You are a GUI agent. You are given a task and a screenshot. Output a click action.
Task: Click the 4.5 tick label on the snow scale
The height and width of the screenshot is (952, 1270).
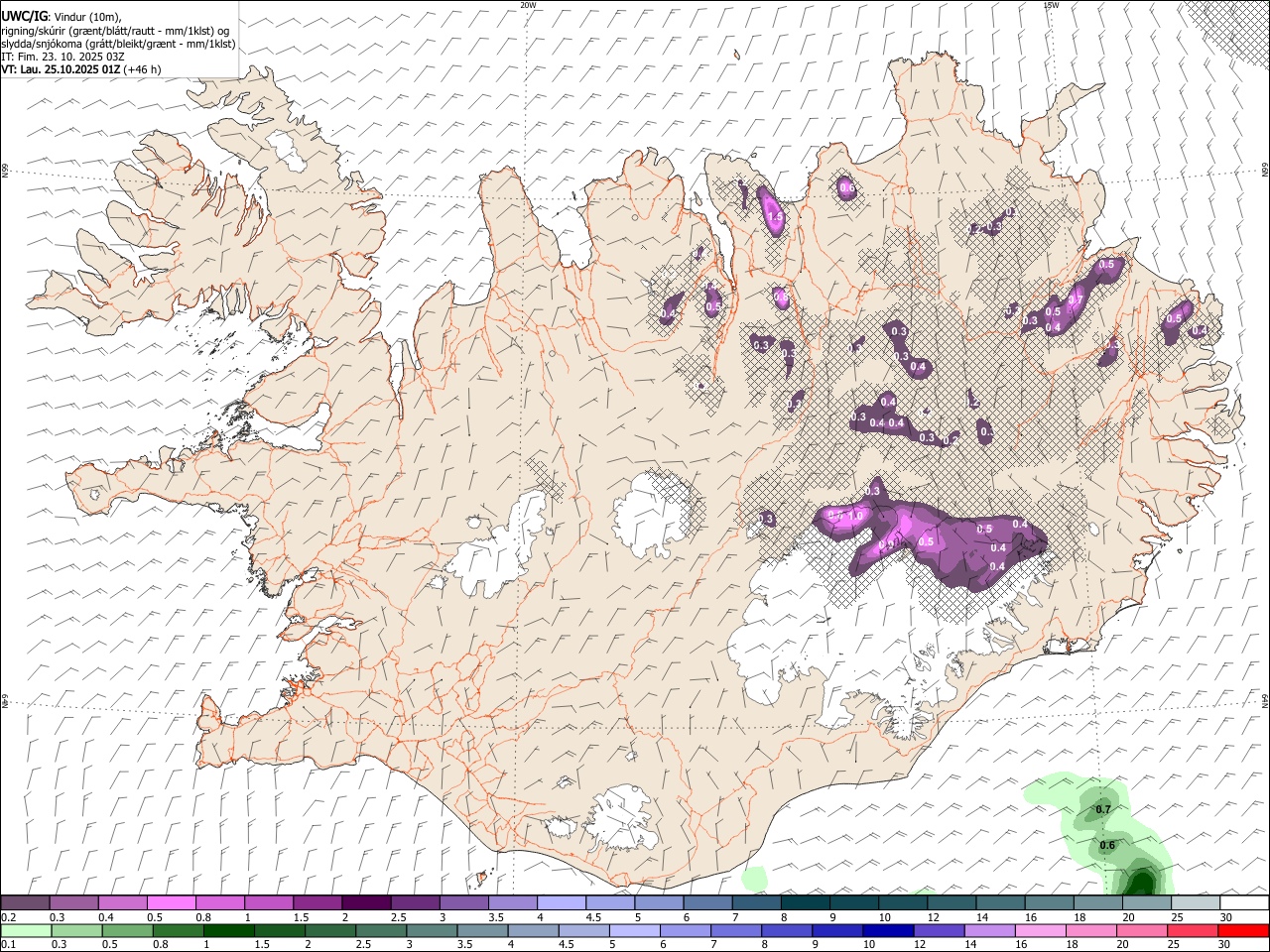pyautogui.click(x=593, y=917)
